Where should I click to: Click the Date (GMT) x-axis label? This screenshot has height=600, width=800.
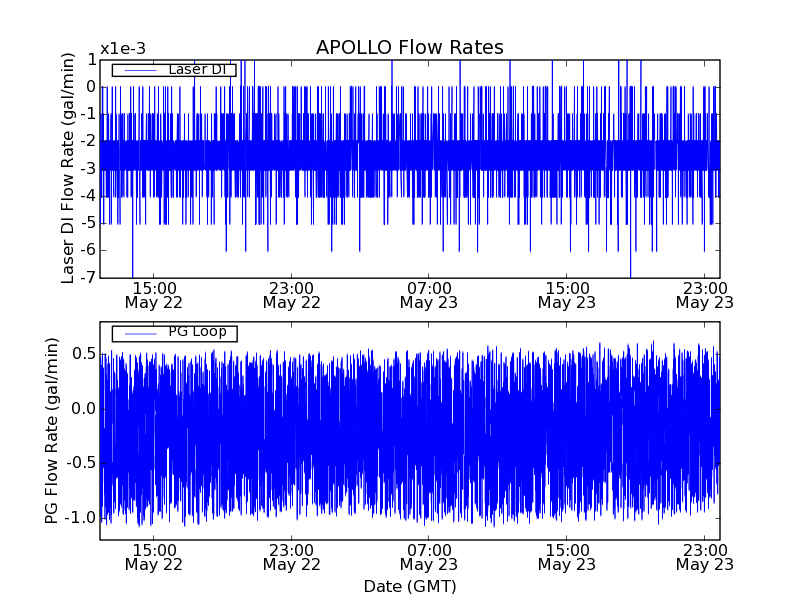coord(409,586)
